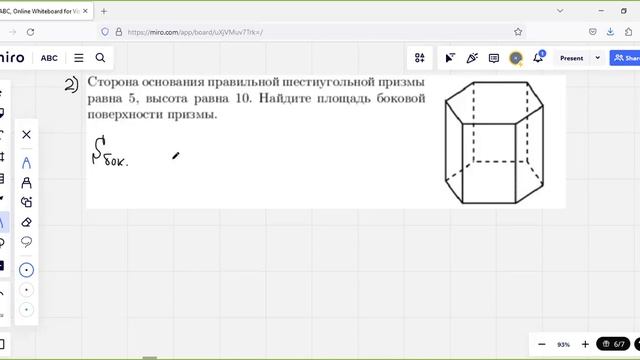640x360 pixels.
Task: Select the Pen drawing tool
Action: (27, 163)
